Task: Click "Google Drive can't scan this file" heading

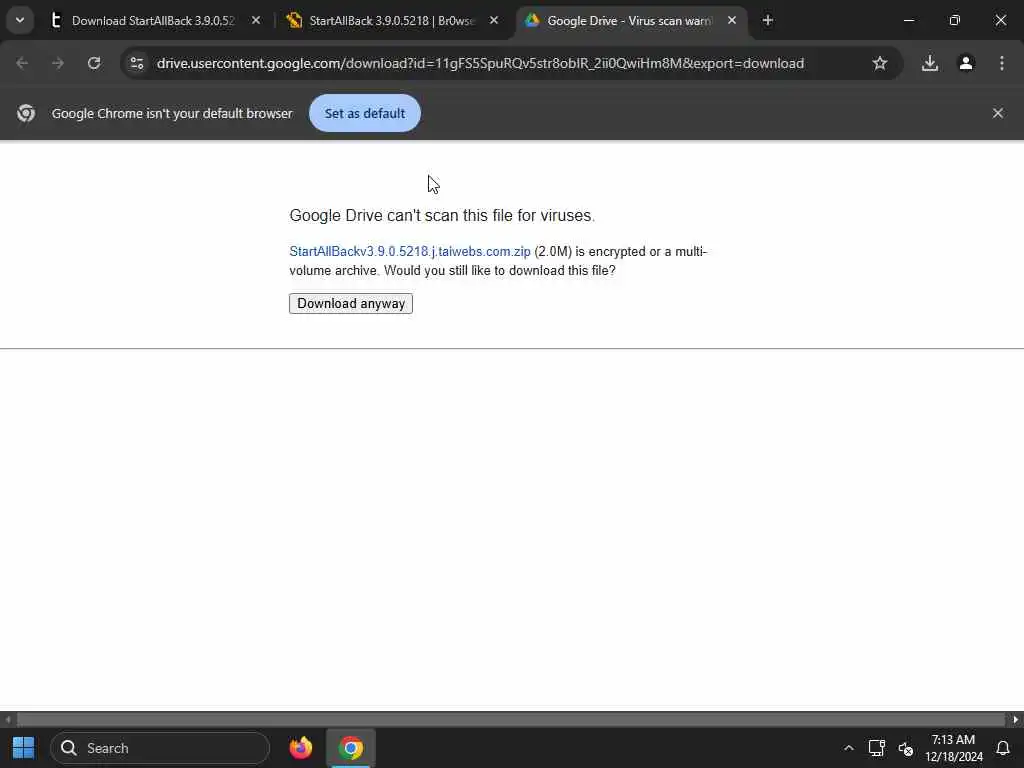Action: tap(442, 216)
